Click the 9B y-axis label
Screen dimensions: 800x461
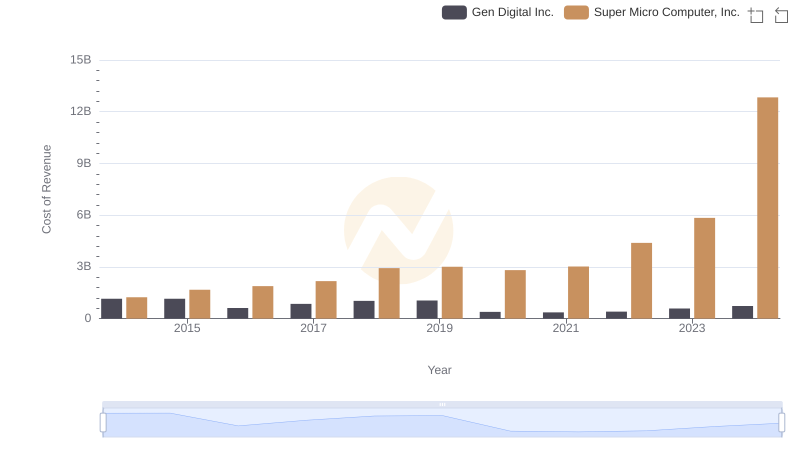coord(84,163)
